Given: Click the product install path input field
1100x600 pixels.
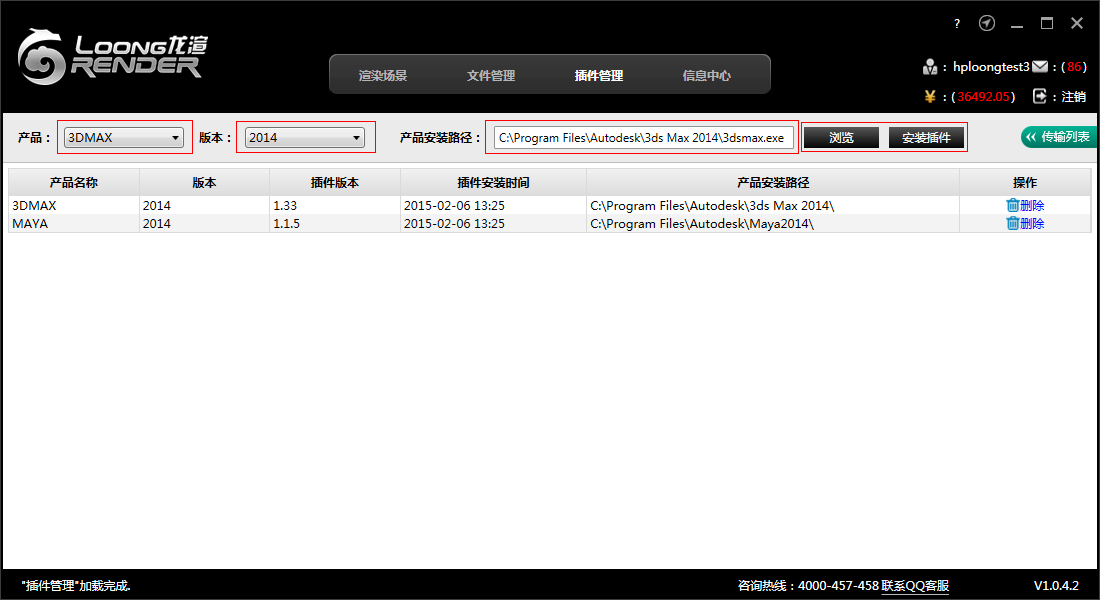Looking at the screenshot, I should [x=643, y=138].
